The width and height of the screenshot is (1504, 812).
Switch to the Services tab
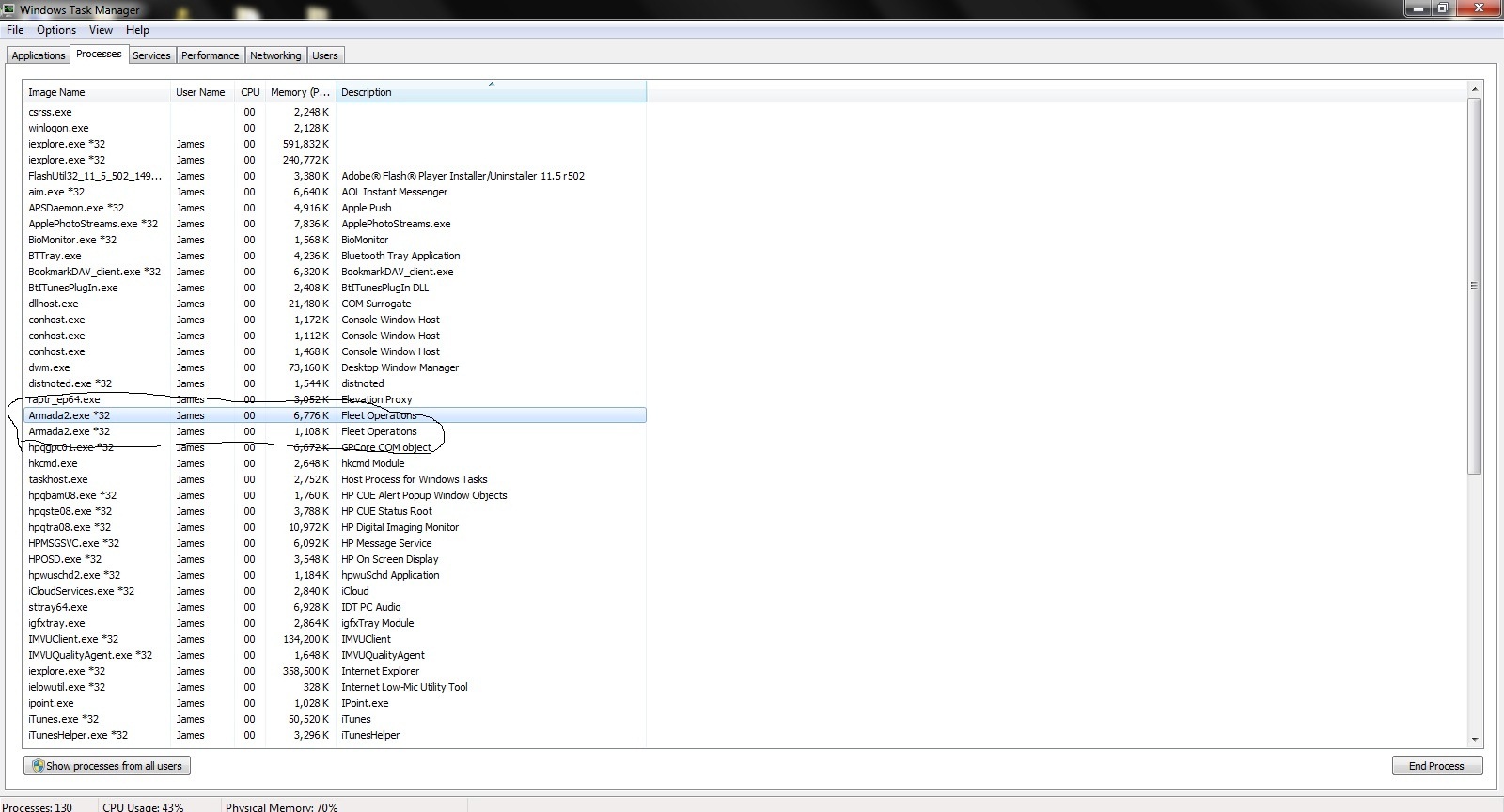[x=151, y=55]
